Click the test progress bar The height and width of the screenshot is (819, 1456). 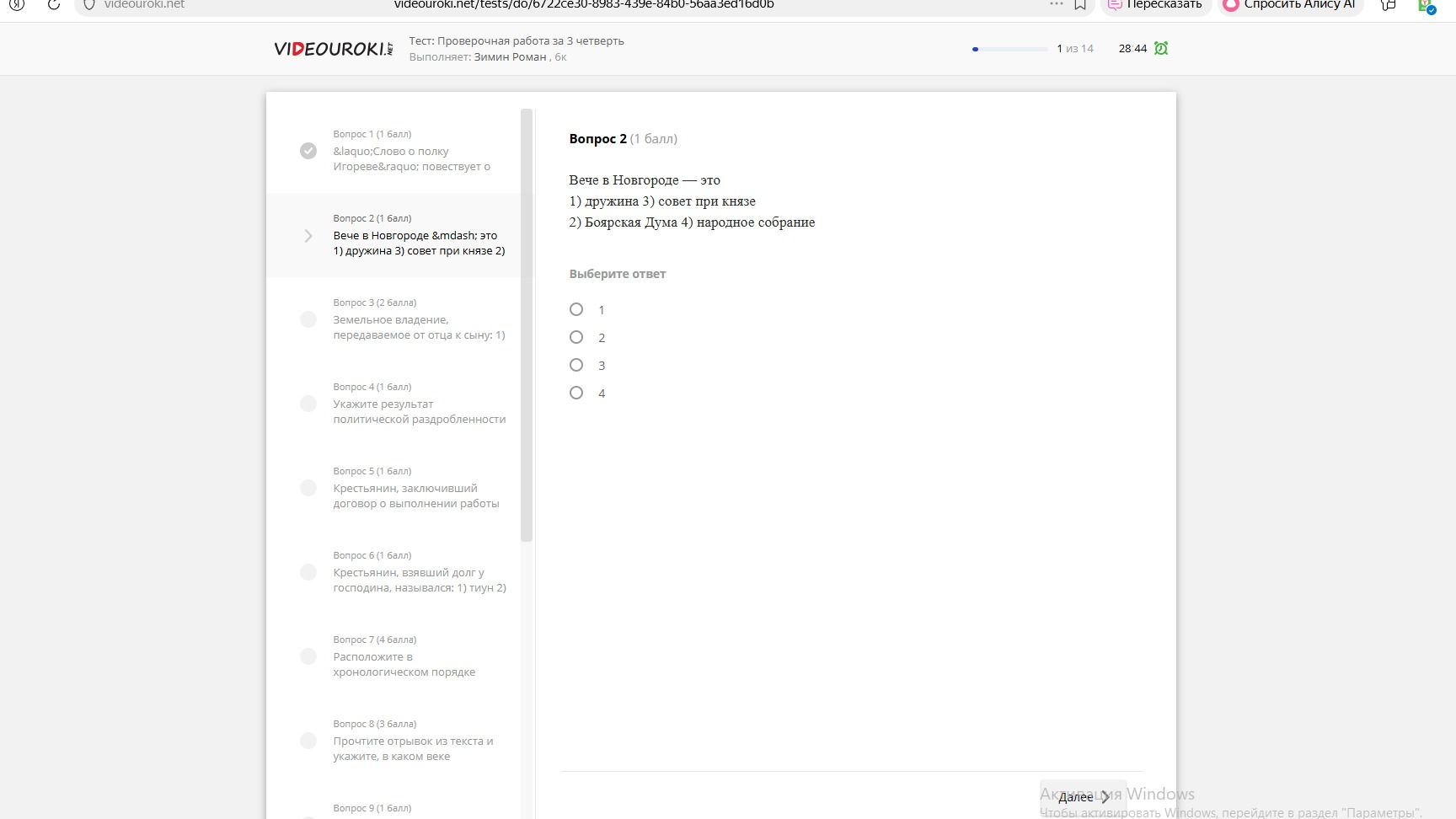1009,49
